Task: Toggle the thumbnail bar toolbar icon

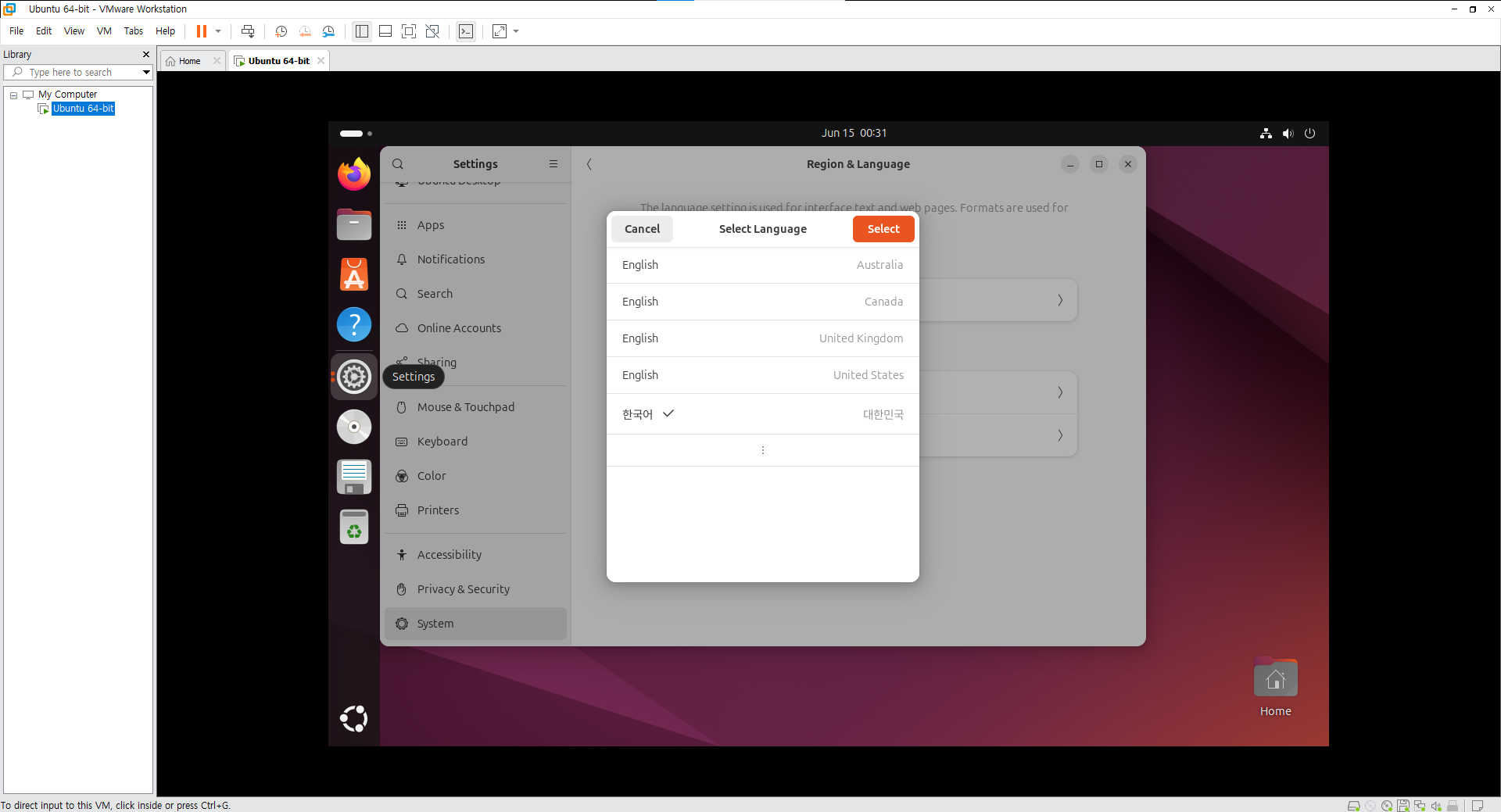Action: click(385, 31)
